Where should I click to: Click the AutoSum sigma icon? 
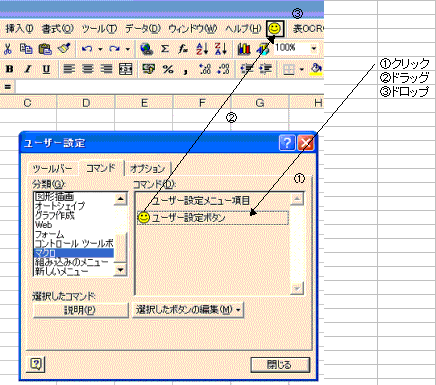click(165, 49)
